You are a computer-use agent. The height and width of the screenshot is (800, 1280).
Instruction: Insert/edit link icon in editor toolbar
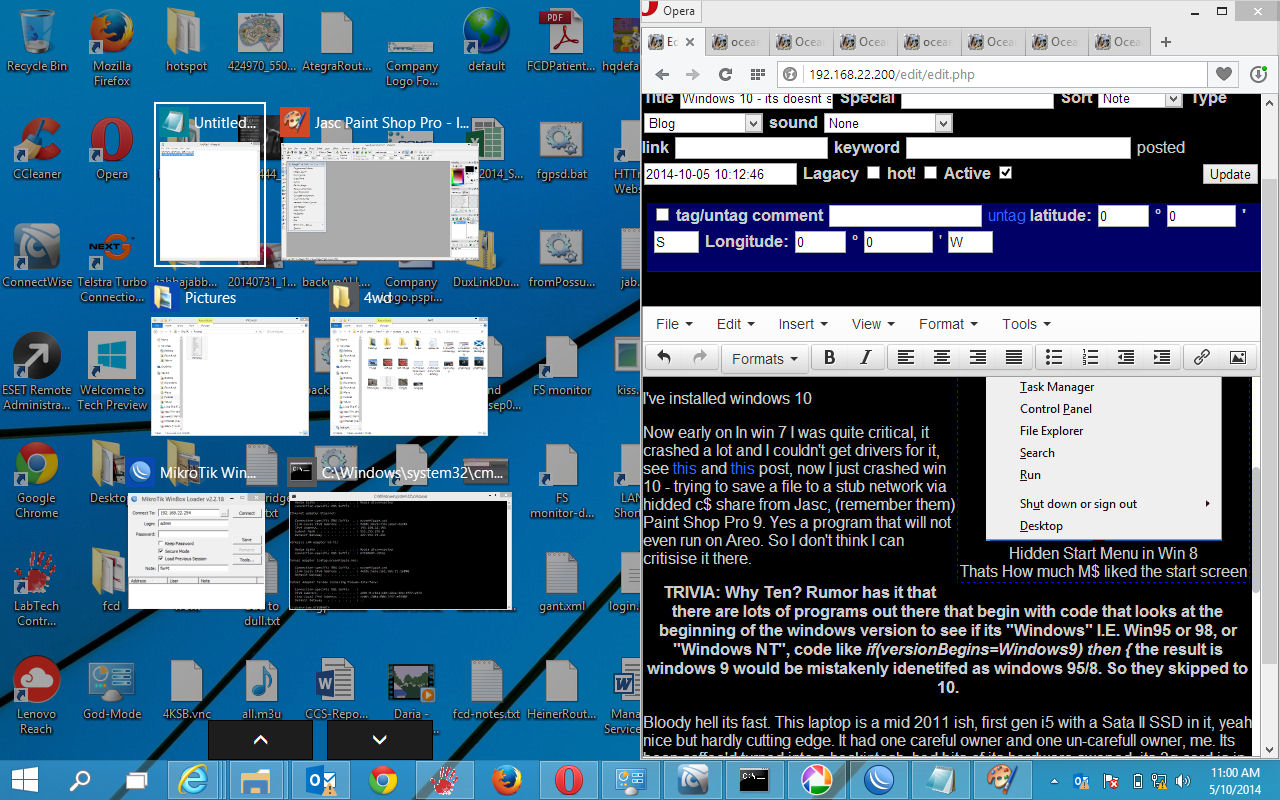tap(1201, 358)
